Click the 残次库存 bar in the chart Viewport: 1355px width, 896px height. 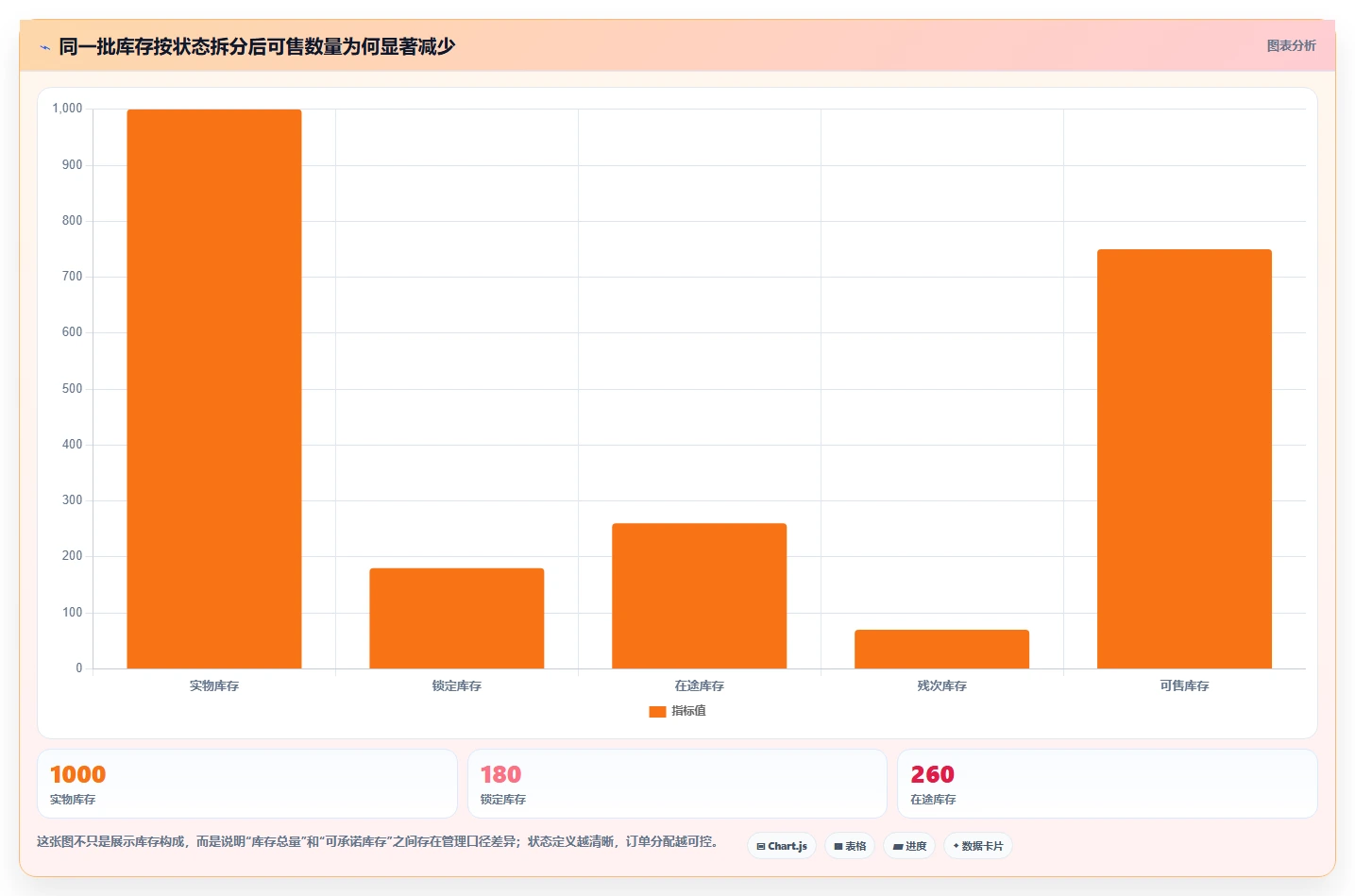click(x=942, y=650)
